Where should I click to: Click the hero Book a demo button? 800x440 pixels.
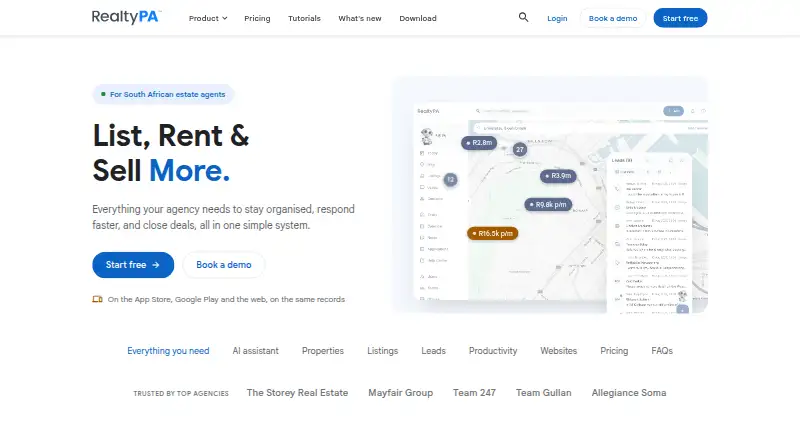tap(223, 265)
